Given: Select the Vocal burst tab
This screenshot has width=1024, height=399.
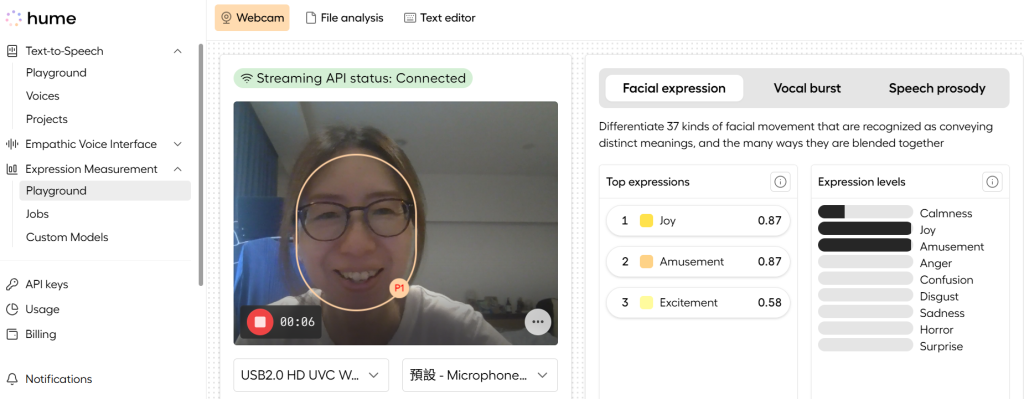Looking at the screenshot, I should coord(807,88).
